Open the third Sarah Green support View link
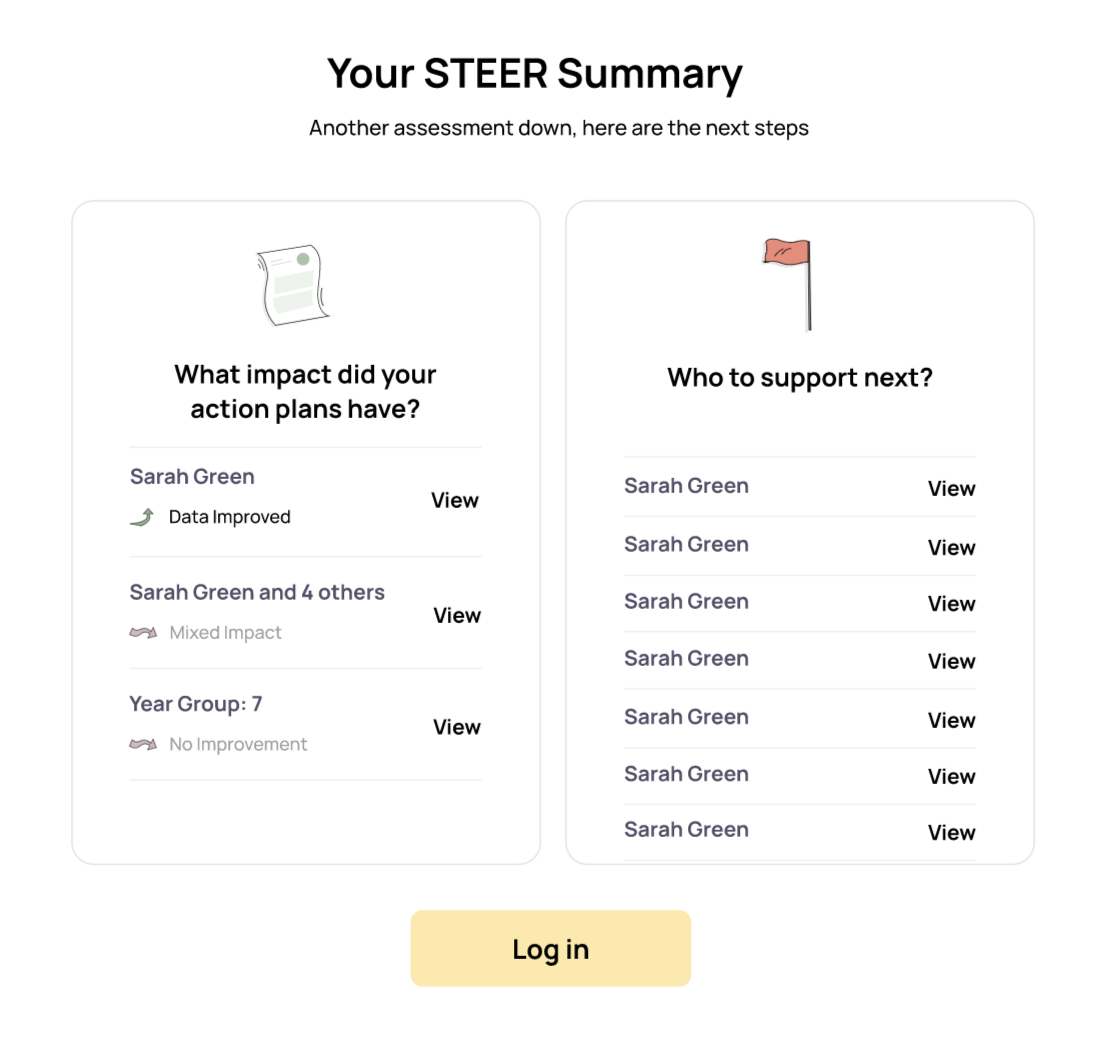This screenshot has width=1112, height=1046. click(x=952, y=603)
